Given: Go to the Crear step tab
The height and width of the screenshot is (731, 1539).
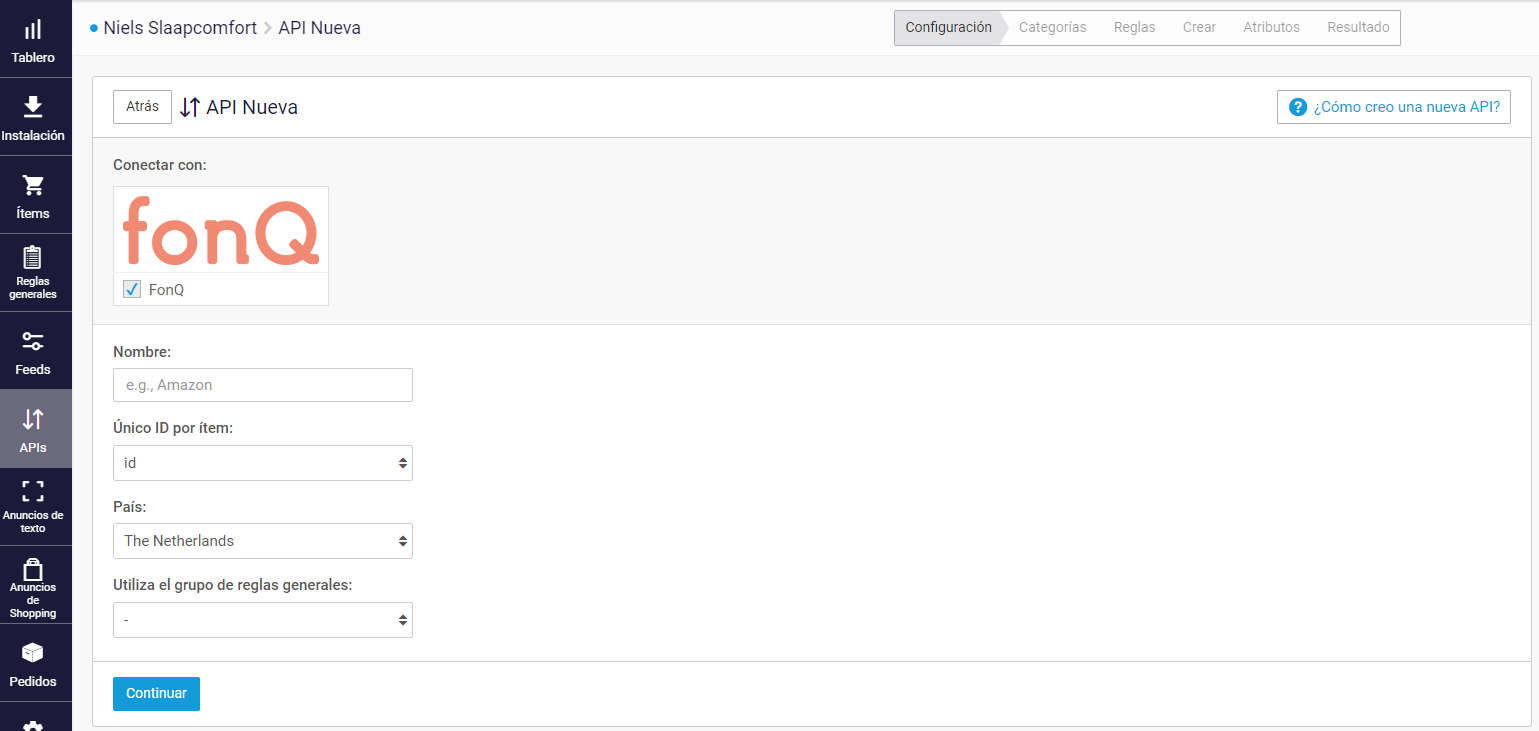Looking at the screenshot, I should (1199, 28).
